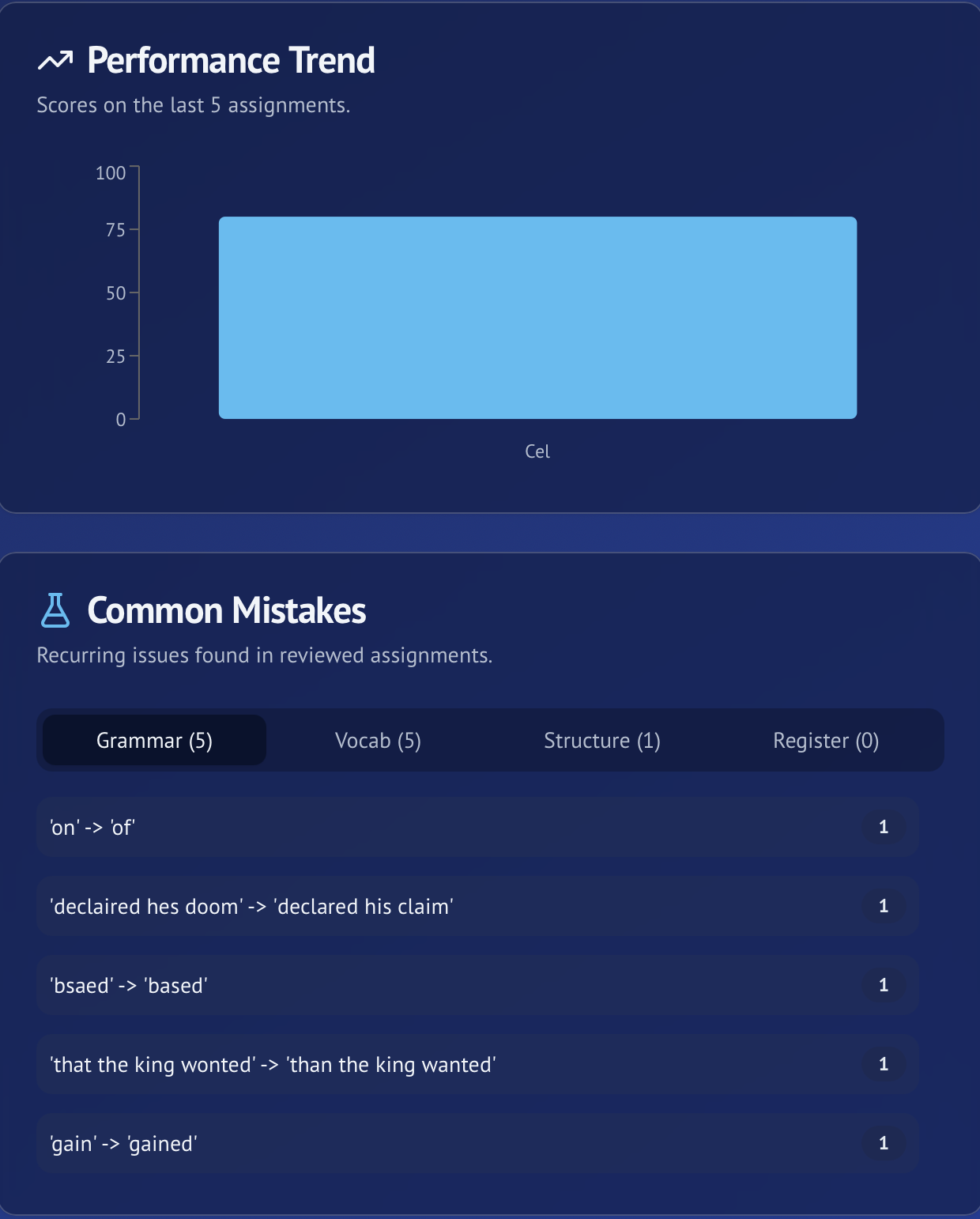Click the badge on the 'bsaed' -> 'based' row

click(x=883, y=986)
